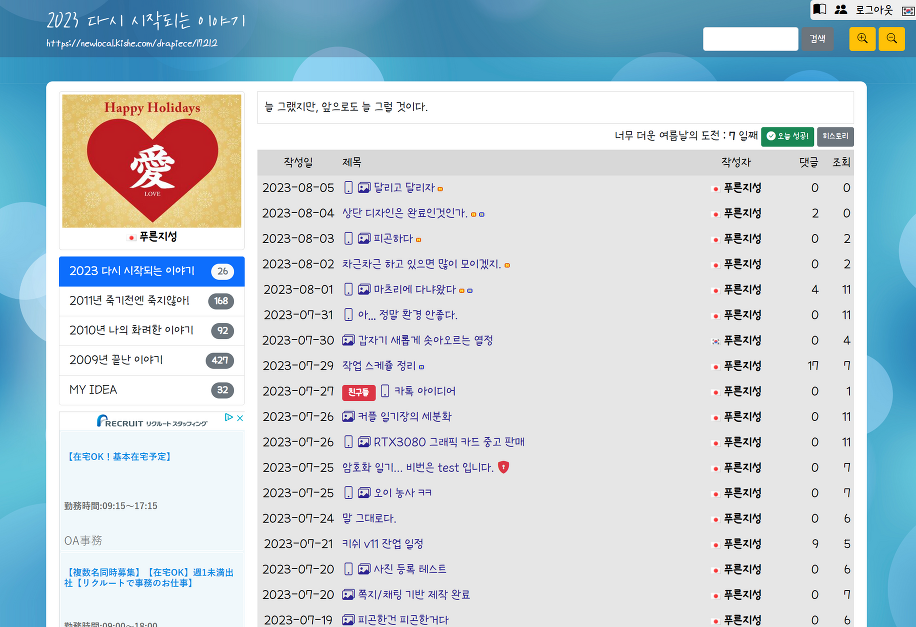The height and width of the screenshot is (627, 916).
Task: Open 2009년 끝난 이야기 category
Action: click(x=116, y=360)
